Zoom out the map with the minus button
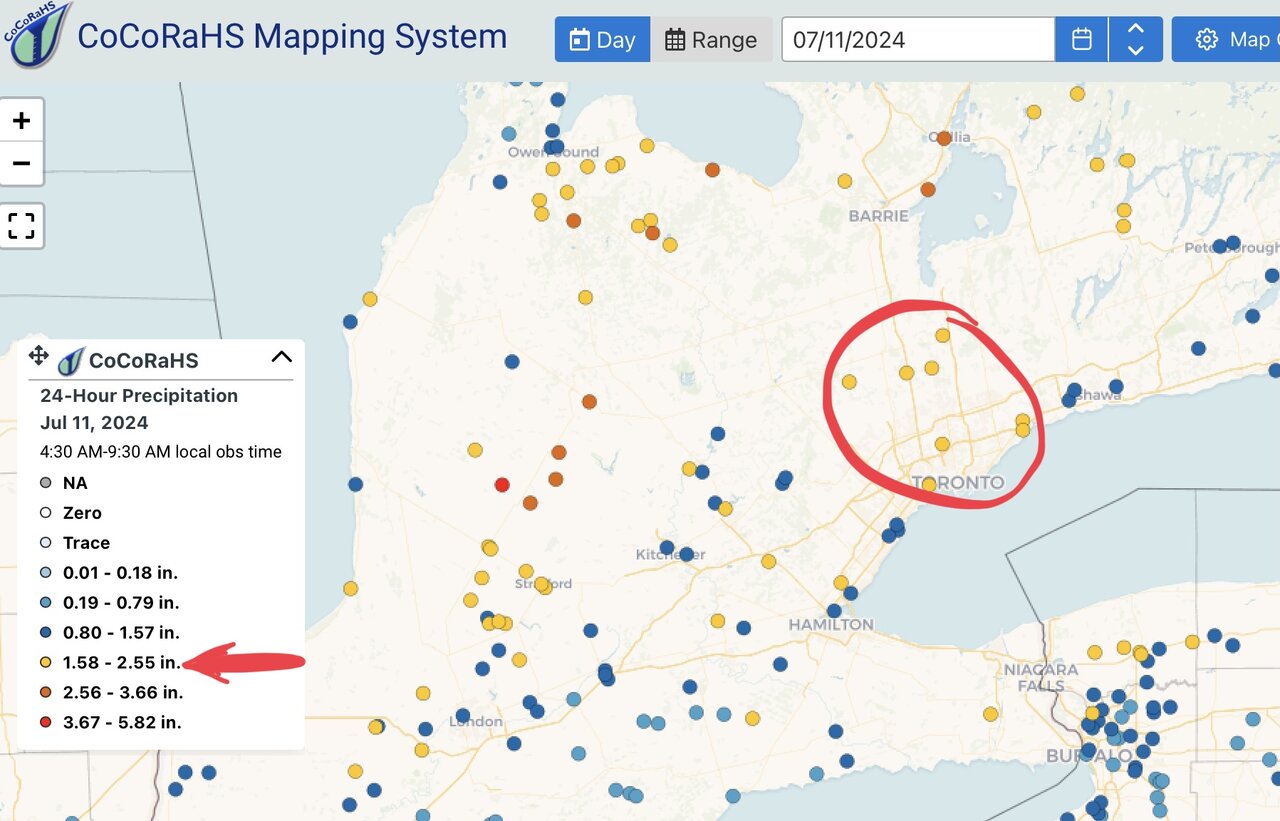 click(21, 163)
